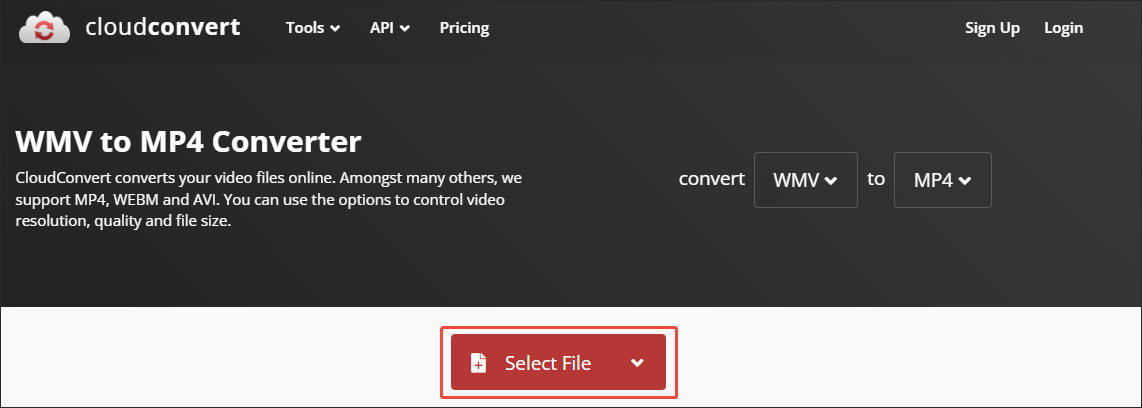Open the Tools menu
This screenshot has width=1142, height=408.
[x=312, y=28]
